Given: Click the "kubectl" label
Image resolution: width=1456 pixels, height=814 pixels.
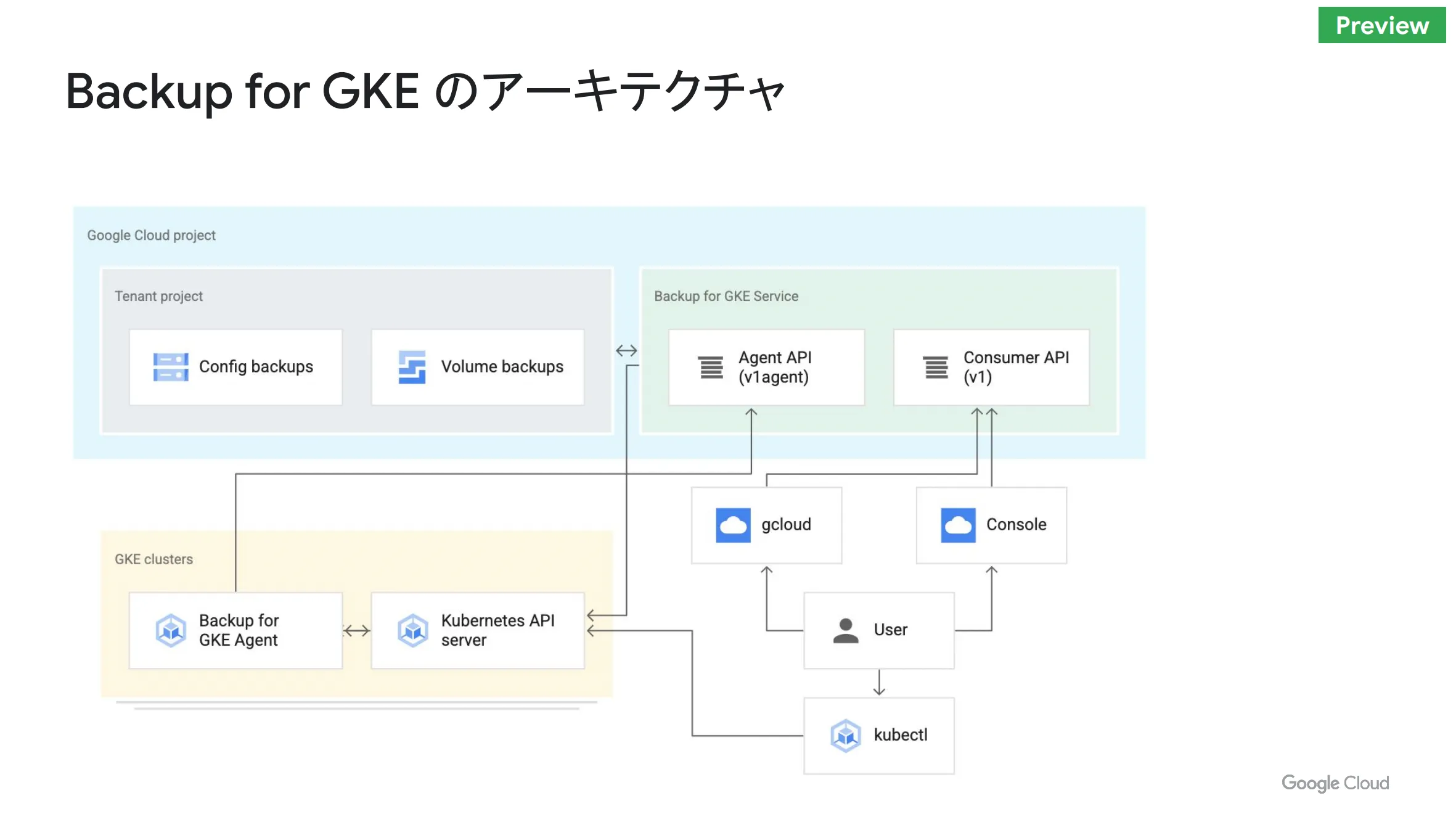Looking at the screenshot, I should [900, 735].
